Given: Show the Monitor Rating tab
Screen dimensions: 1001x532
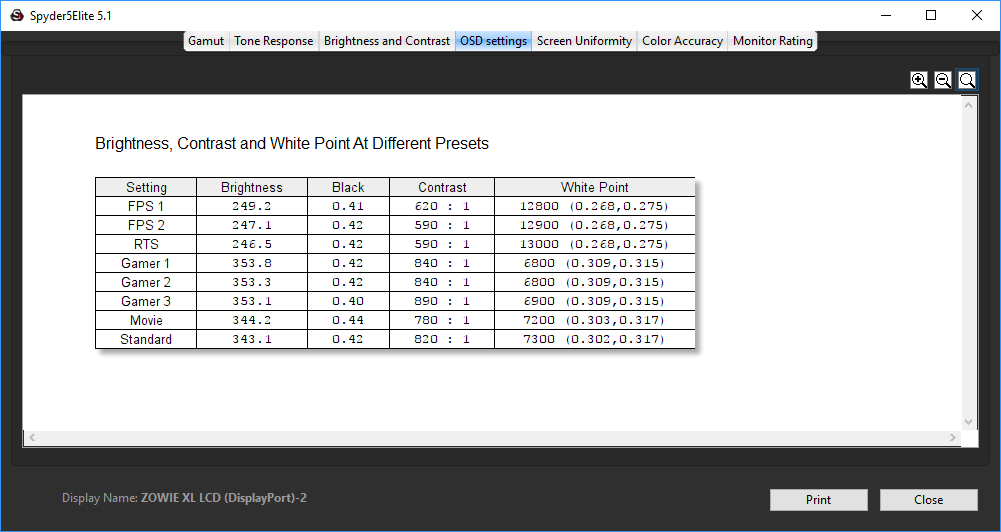Looking at the screenshot, I should 772,41.
